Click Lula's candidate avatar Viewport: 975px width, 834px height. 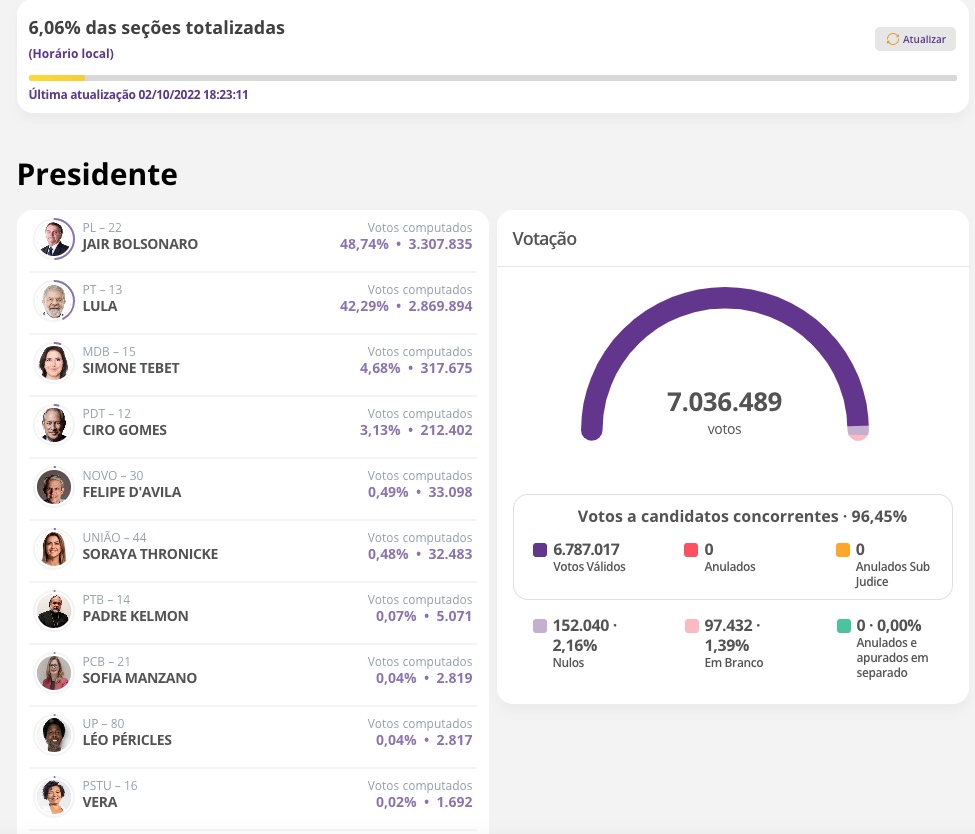coord(54,300)
